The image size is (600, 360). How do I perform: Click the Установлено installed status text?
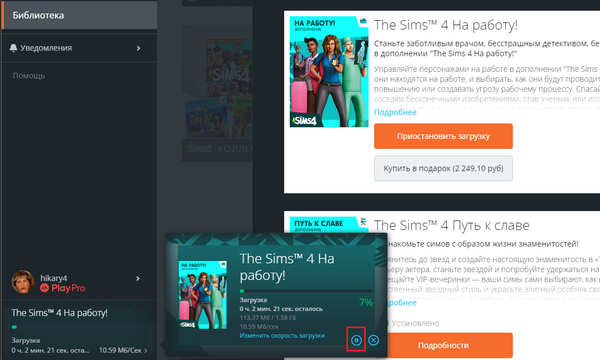point(415,323)
